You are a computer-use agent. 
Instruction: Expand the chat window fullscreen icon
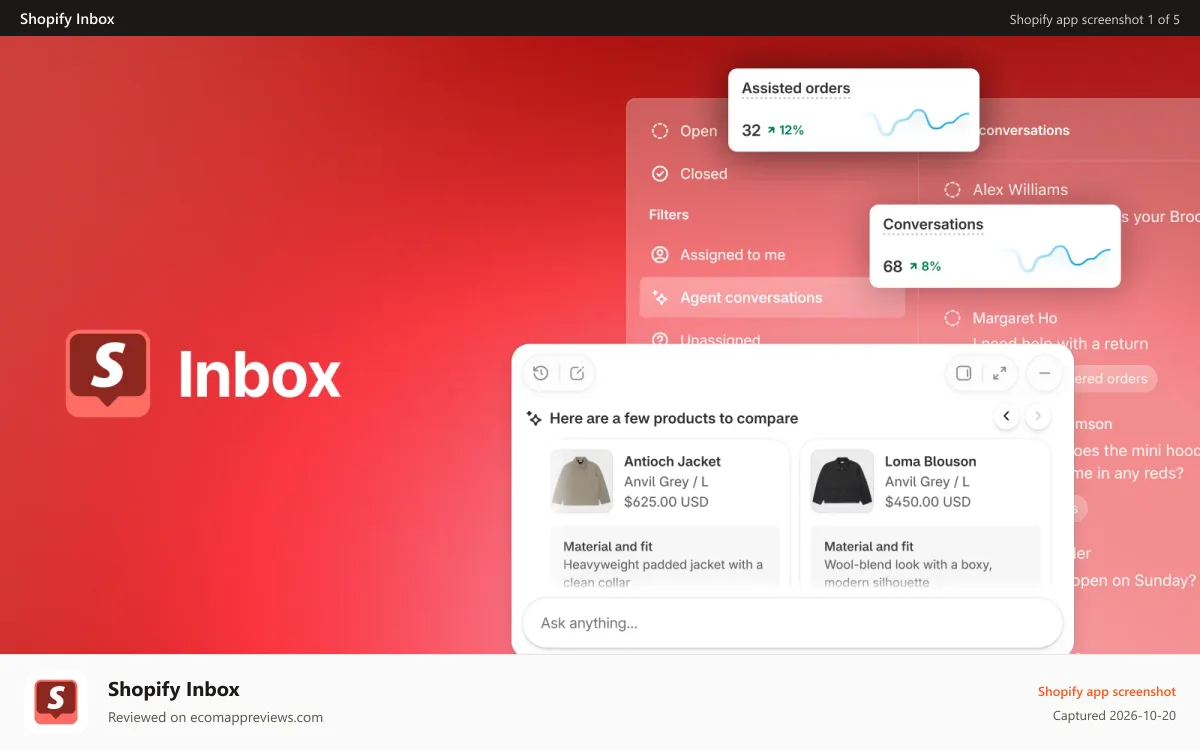999,373
